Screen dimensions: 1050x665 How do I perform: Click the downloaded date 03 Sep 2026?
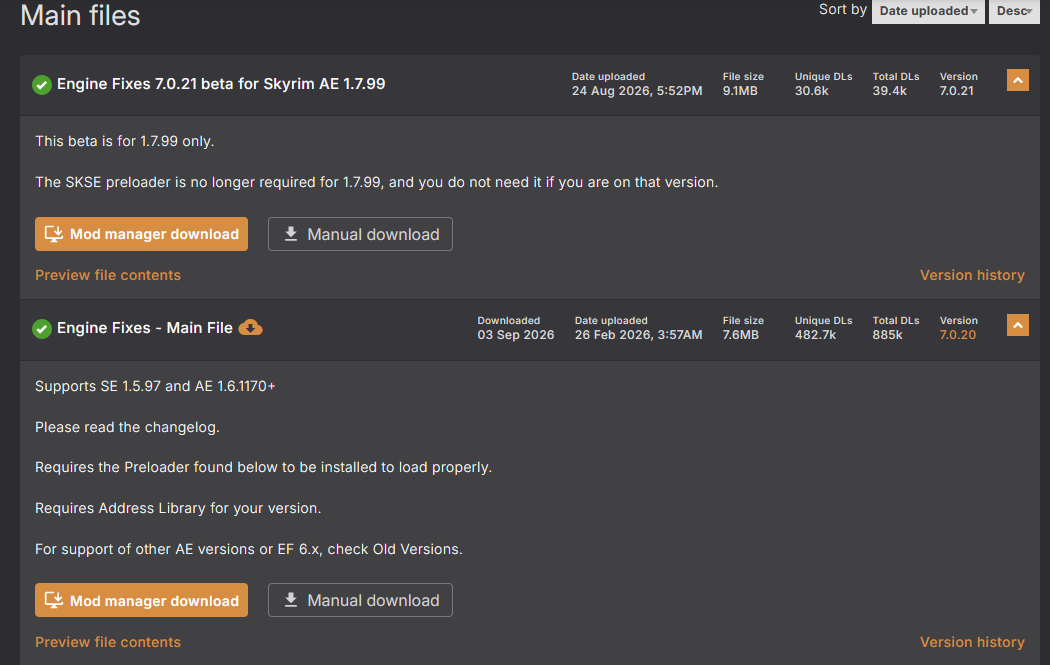pyautogui.click(x=516, y=335)
